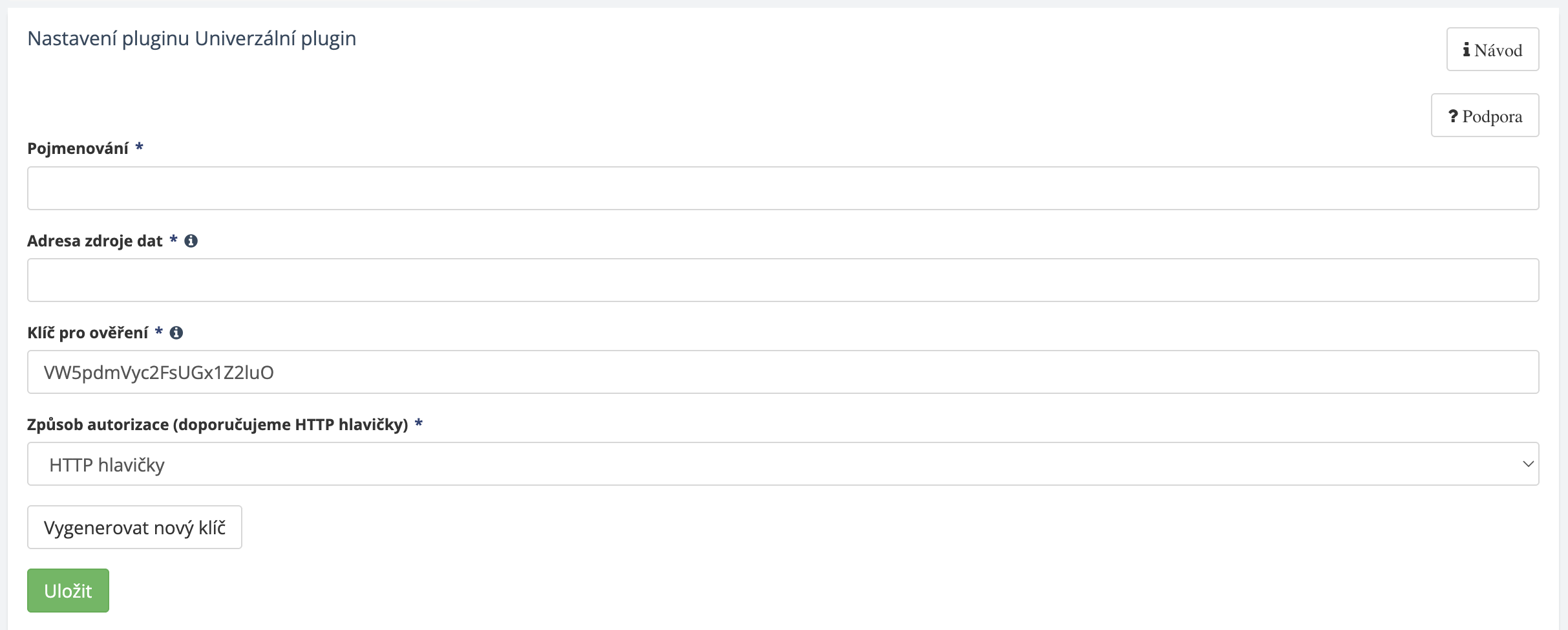Open the Podpora support button
Screen dimensions: 1568x630
pyautogui.click(x=1485, y=116)
